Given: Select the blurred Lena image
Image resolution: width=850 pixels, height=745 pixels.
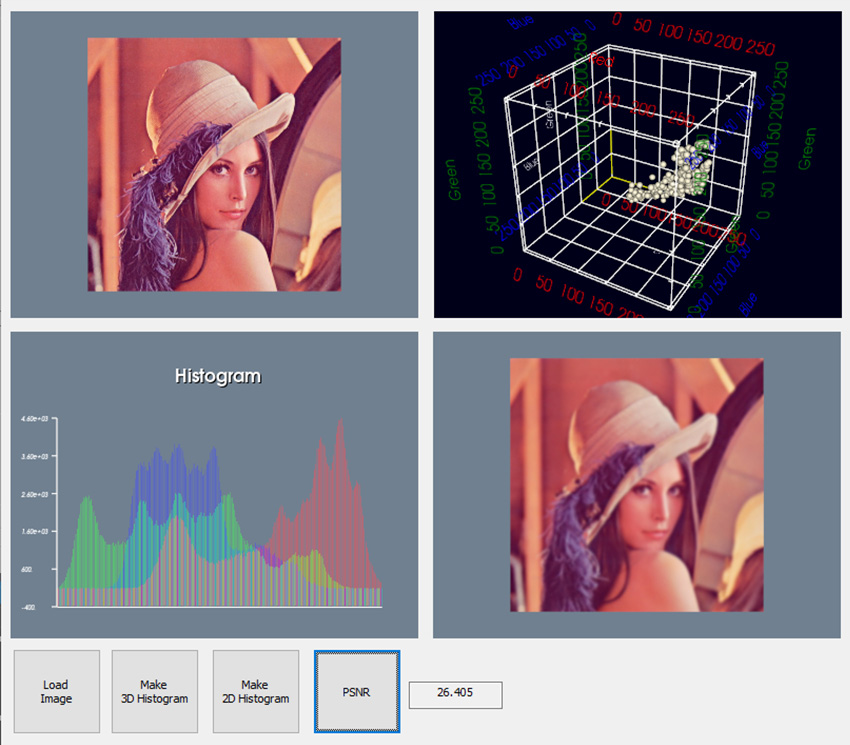Looking at the screenshot, I should point(636,485).
